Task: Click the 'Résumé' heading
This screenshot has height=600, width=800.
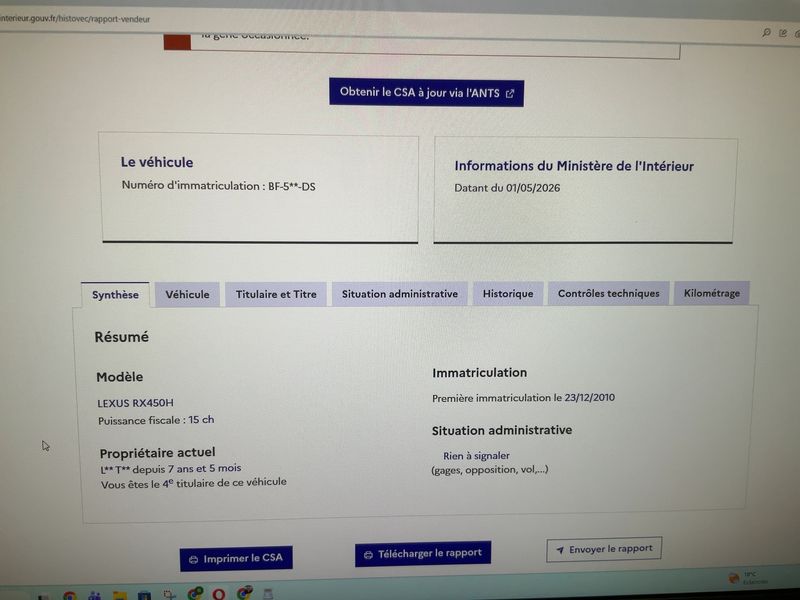Action: 121,337
